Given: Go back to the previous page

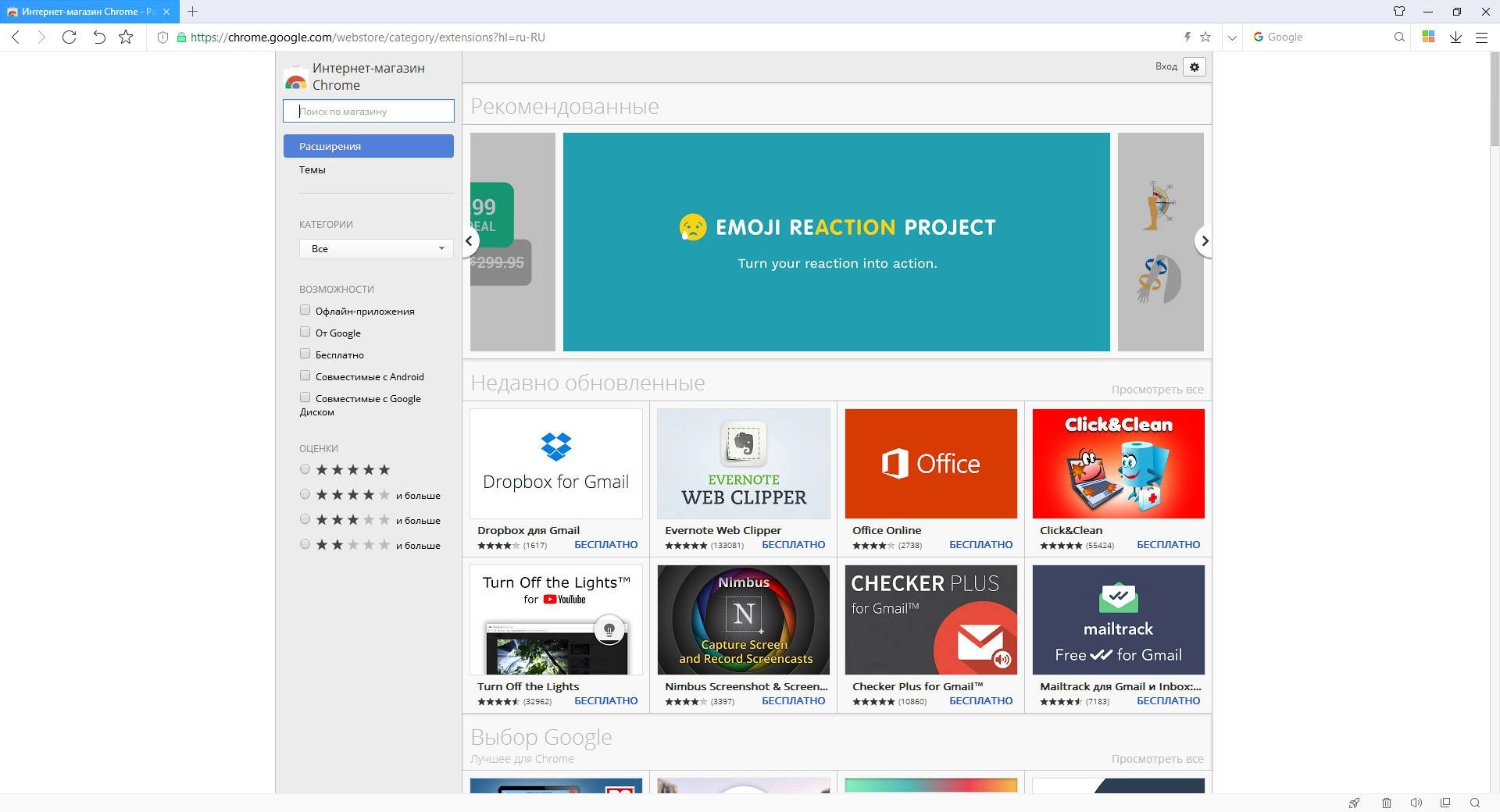Looking at the screenshot, I should click(x=16, y=37).
